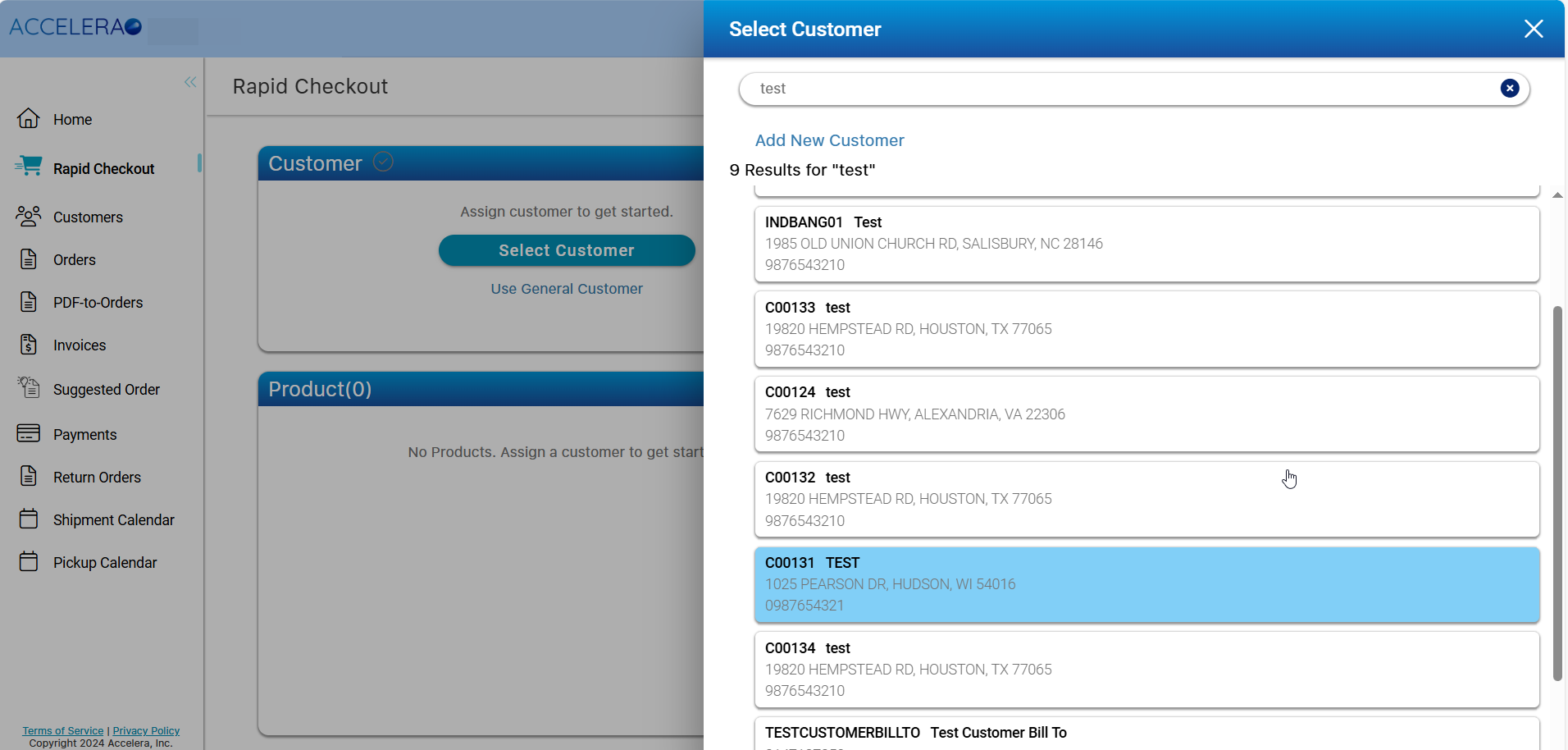Click the Suggested Order list icon
1568x750 pixels.
point(29,387)
